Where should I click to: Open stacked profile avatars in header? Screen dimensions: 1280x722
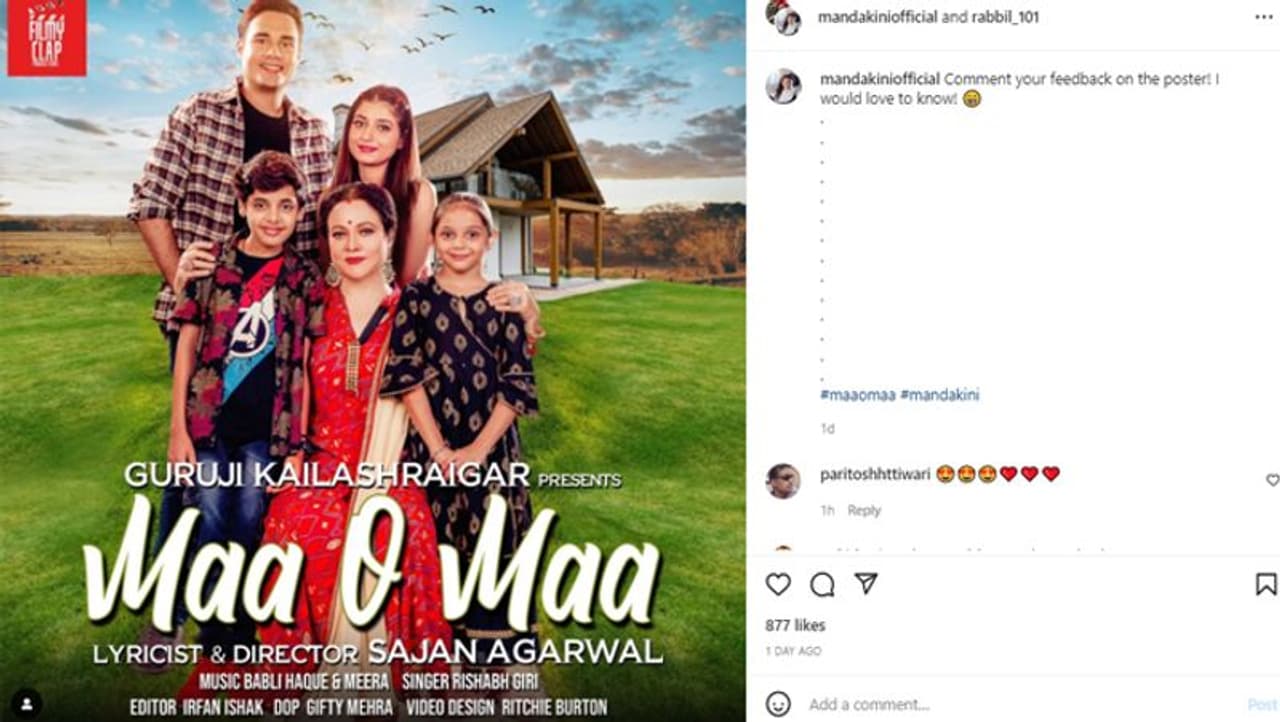(x=783, y=16)
